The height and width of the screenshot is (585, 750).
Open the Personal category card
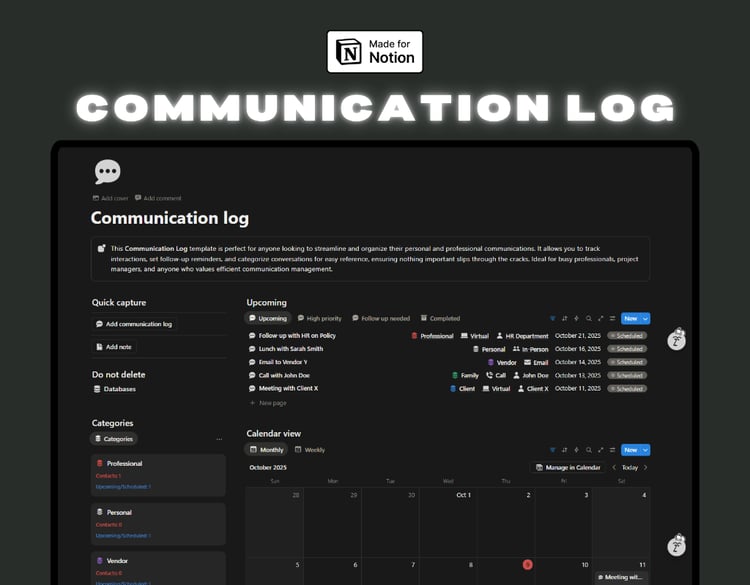coord(158,524)
